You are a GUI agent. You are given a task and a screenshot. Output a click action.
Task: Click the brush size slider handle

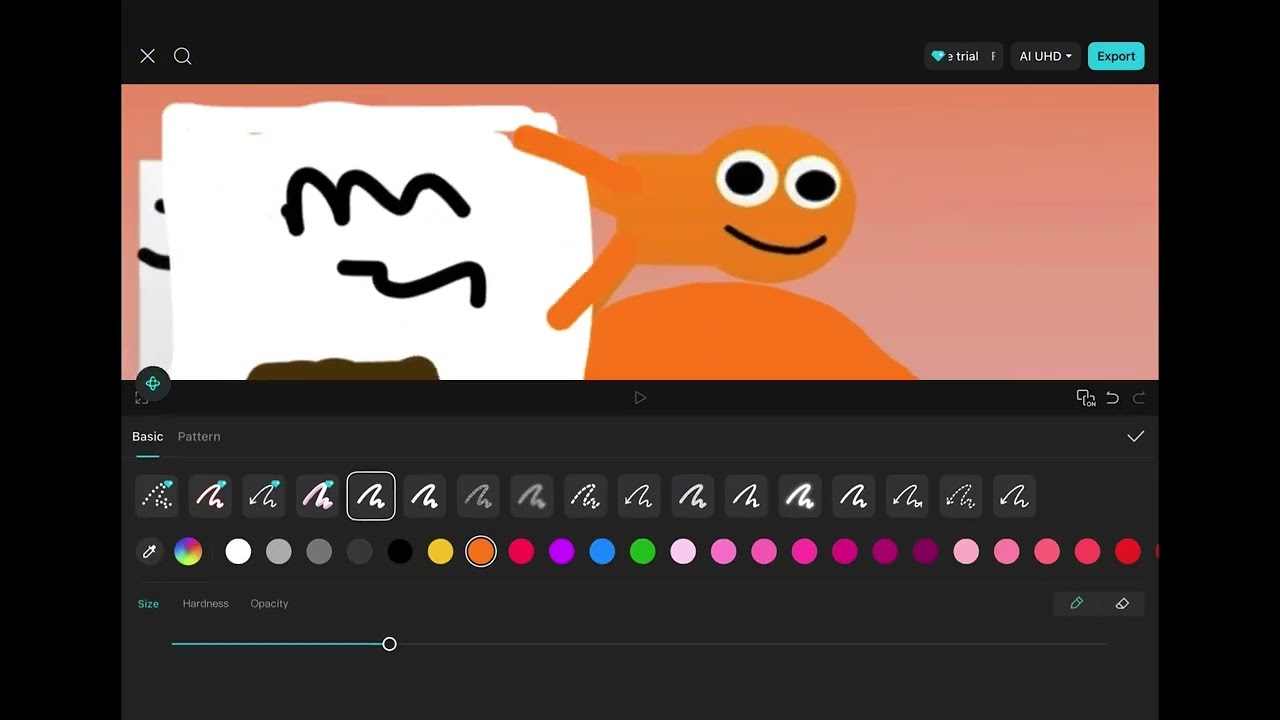tap(389, 644)
